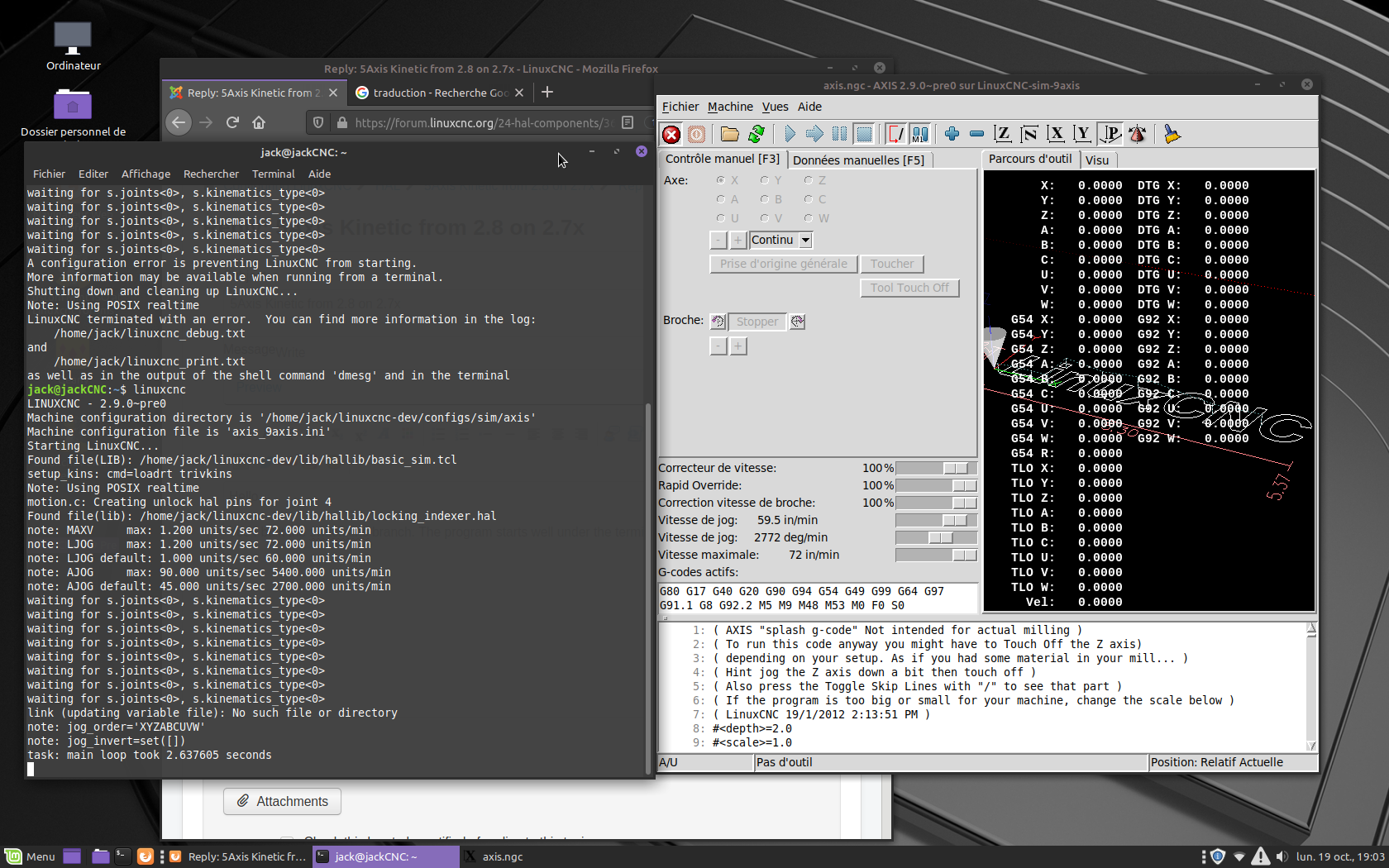Switch to Z top view icon

click(1003, 134)
